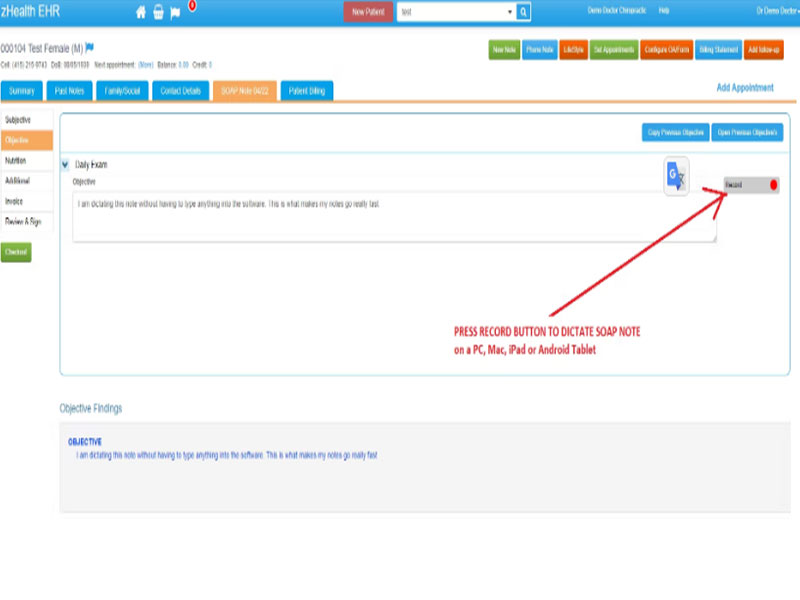This screenshot has width=800, height=600.
Task: Click the search magnifier icon
Action: coord(523,12)
